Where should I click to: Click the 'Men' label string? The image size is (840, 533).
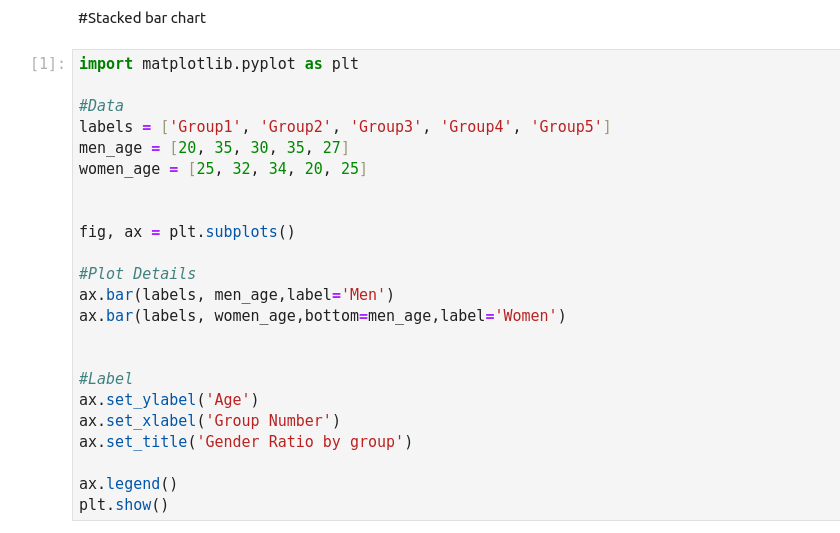pos(363,295)
